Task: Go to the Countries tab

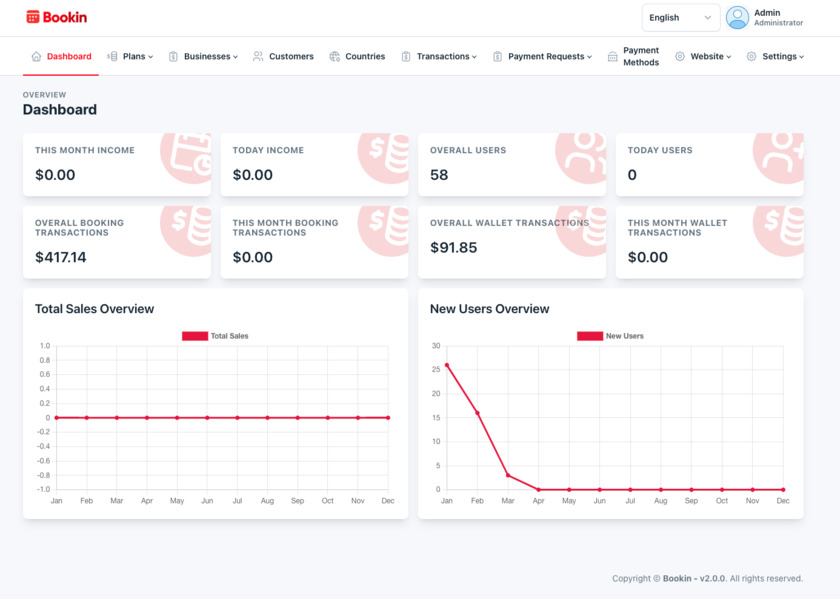Action: coord(357,56)
